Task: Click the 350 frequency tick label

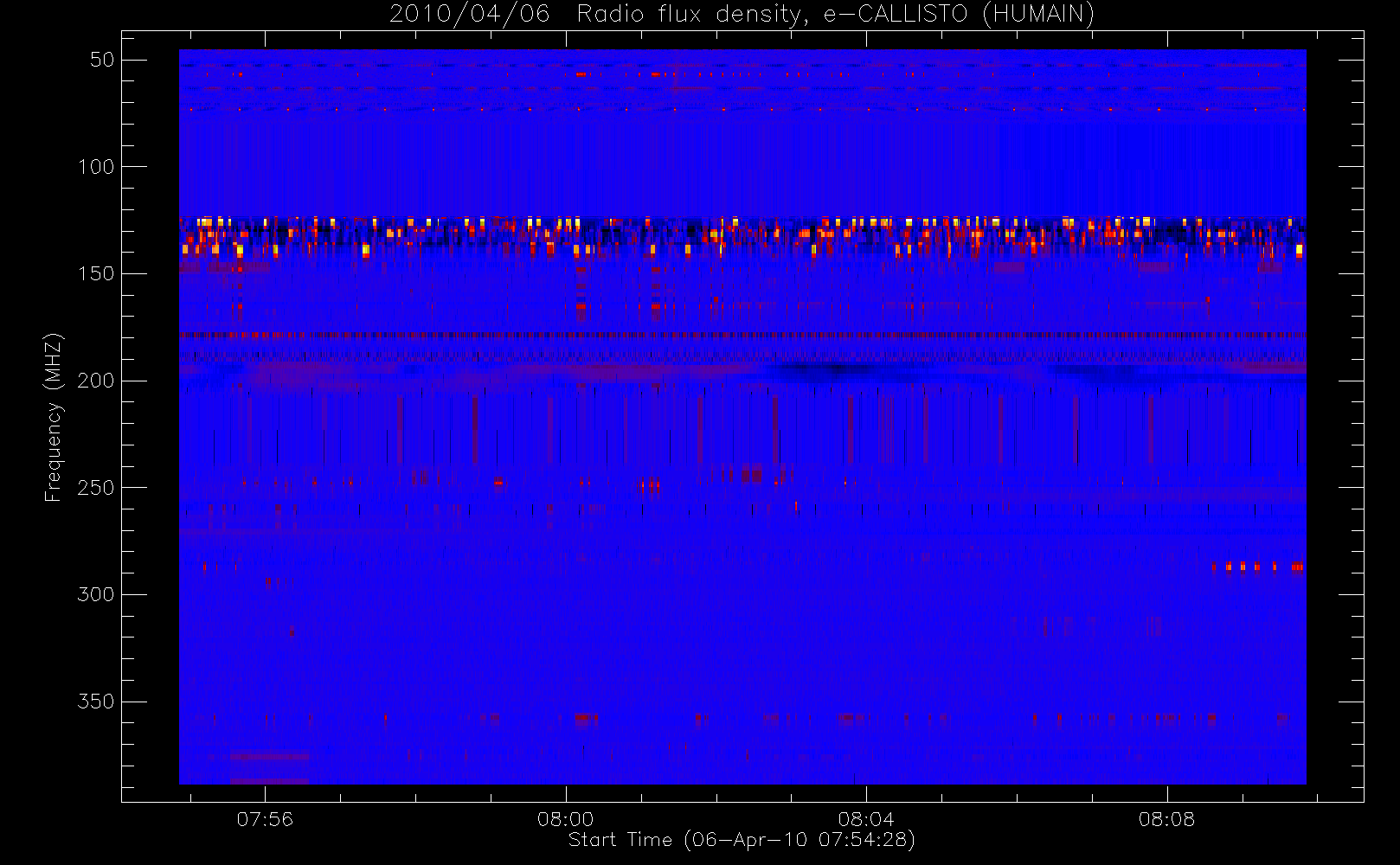Action: tap(96, 702)
